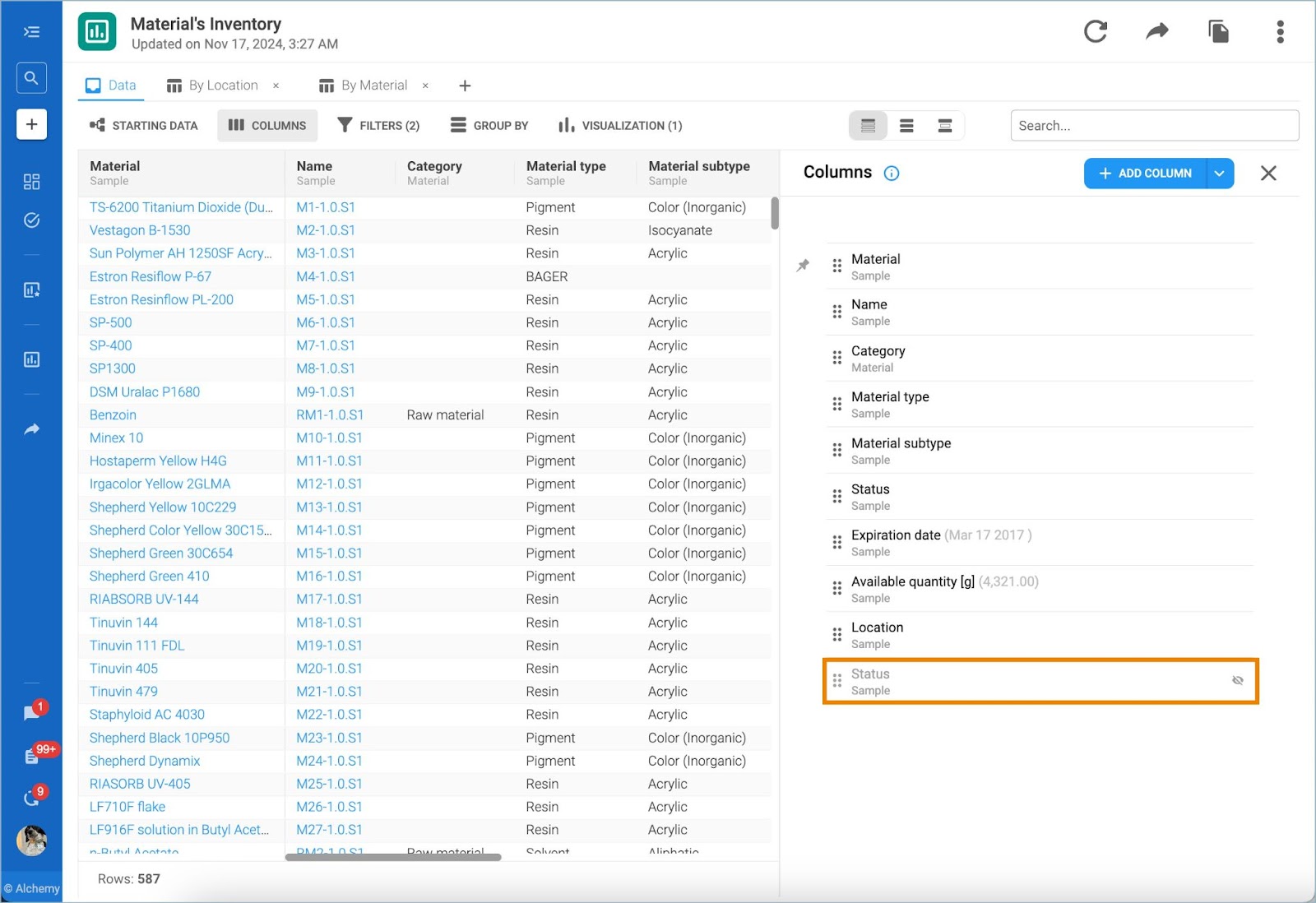Open the sidebar search icon
Viewport: 1316px width, 903px height.
pos(31,78)
